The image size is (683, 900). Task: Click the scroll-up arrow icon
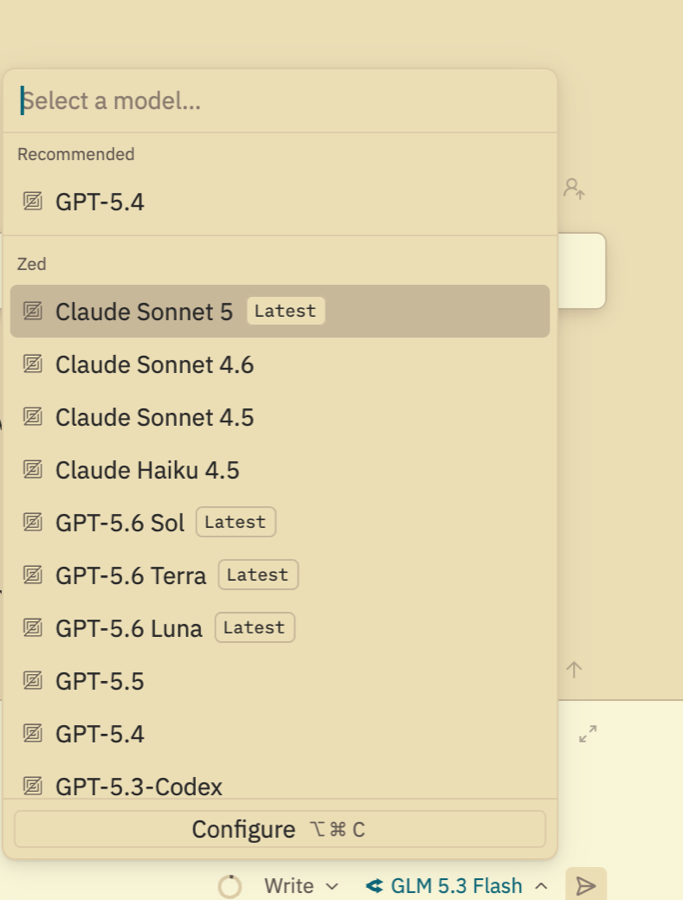point(574,669)
